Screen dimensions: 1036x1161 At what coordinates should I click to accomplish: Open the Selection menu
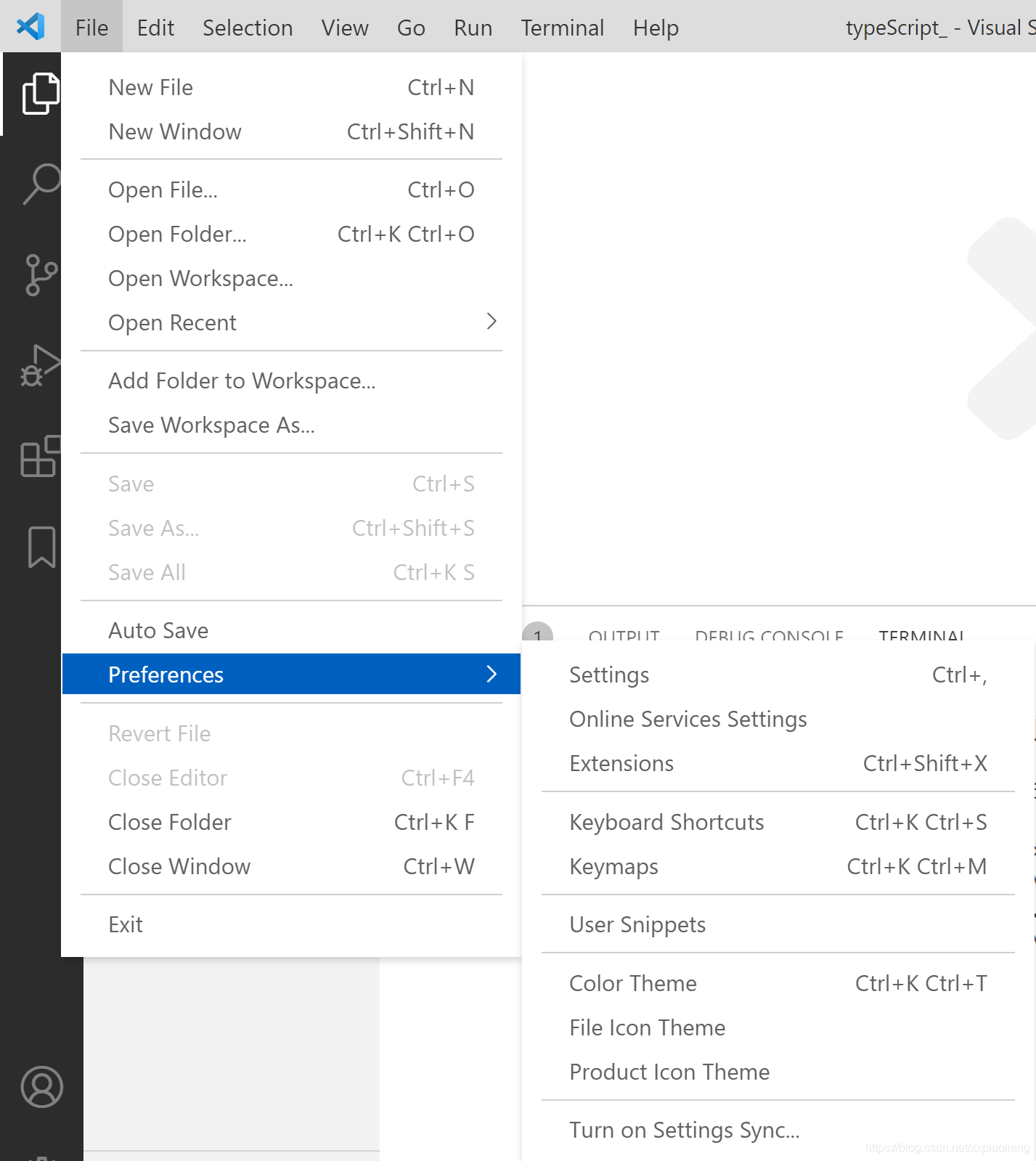point(248,28)
